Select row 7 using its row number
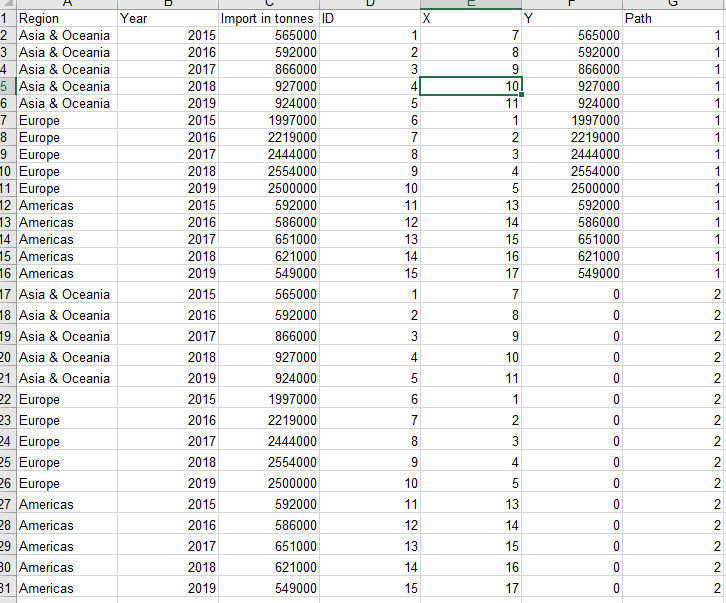Viewport: 726px width, 603px height. pos(6,120)
